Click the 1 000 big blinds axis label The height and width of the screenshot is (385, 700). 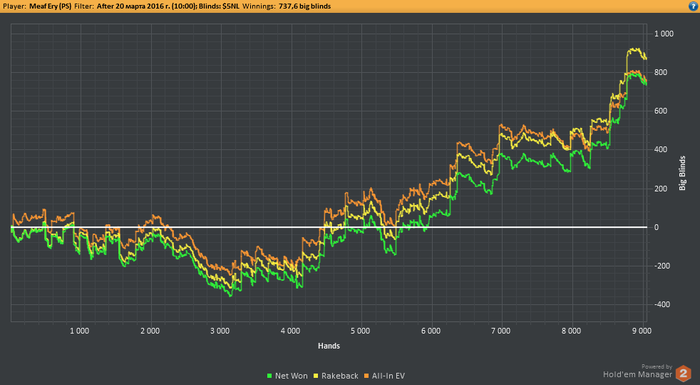tap(664, 34)
